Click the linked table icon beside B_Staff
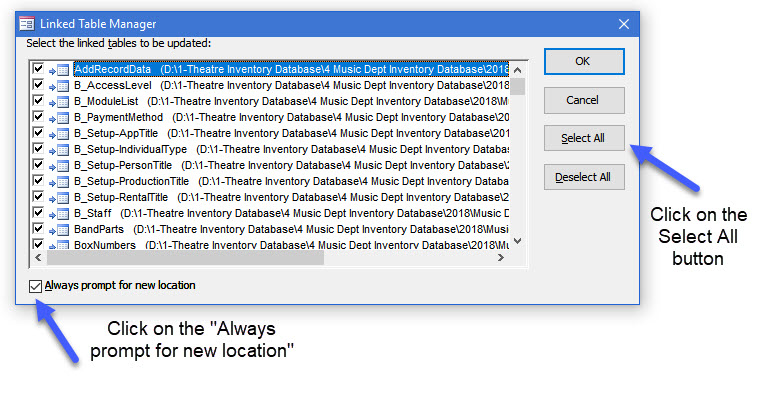Image resolution: width=760 pixels, height=404 pixels. [x=60, y=213]
